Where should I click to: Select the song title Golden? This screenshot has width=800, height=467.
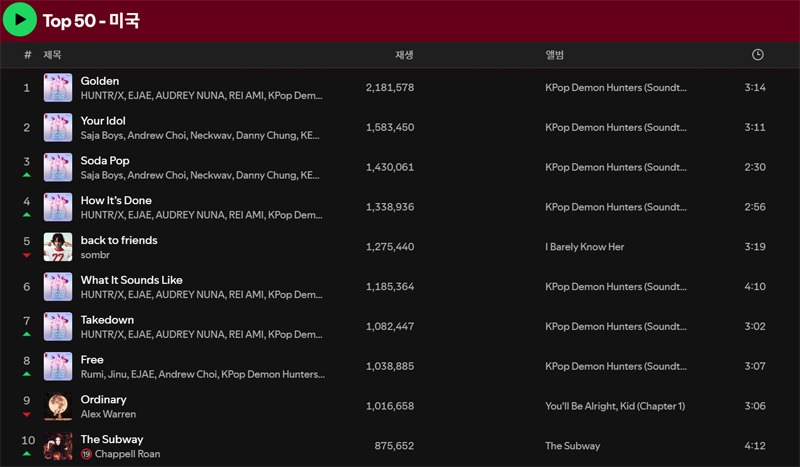(100, 81)
